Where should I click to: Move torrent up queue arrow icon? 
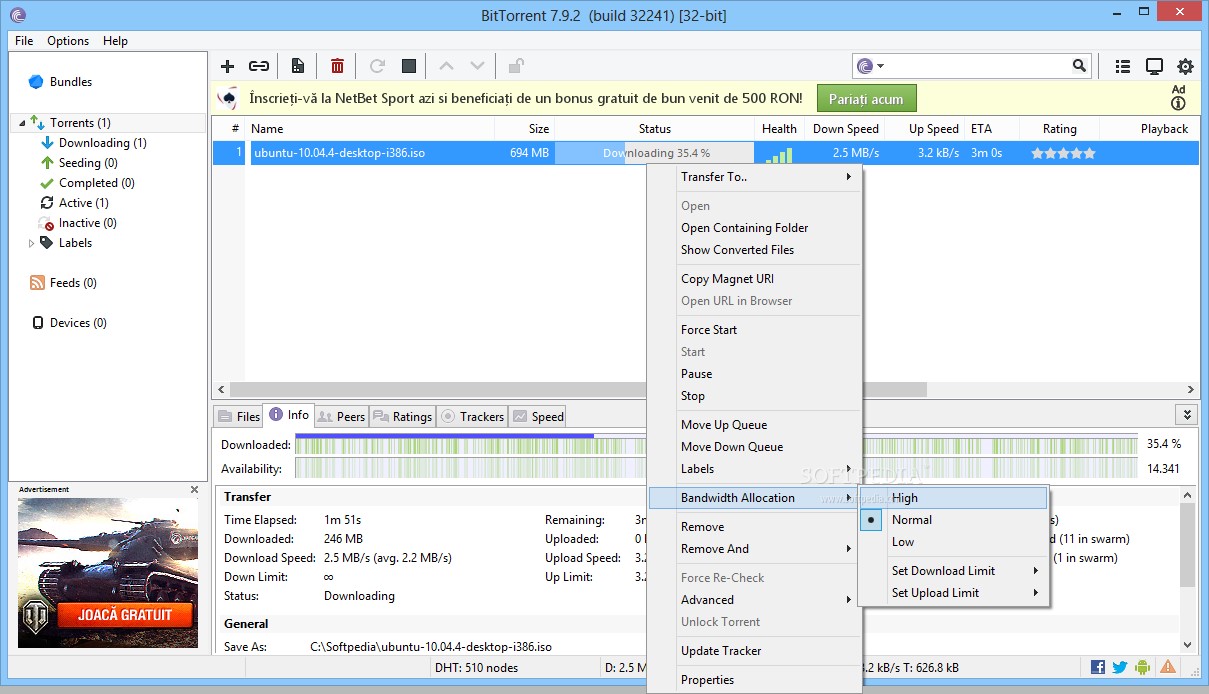click(446, 66)
